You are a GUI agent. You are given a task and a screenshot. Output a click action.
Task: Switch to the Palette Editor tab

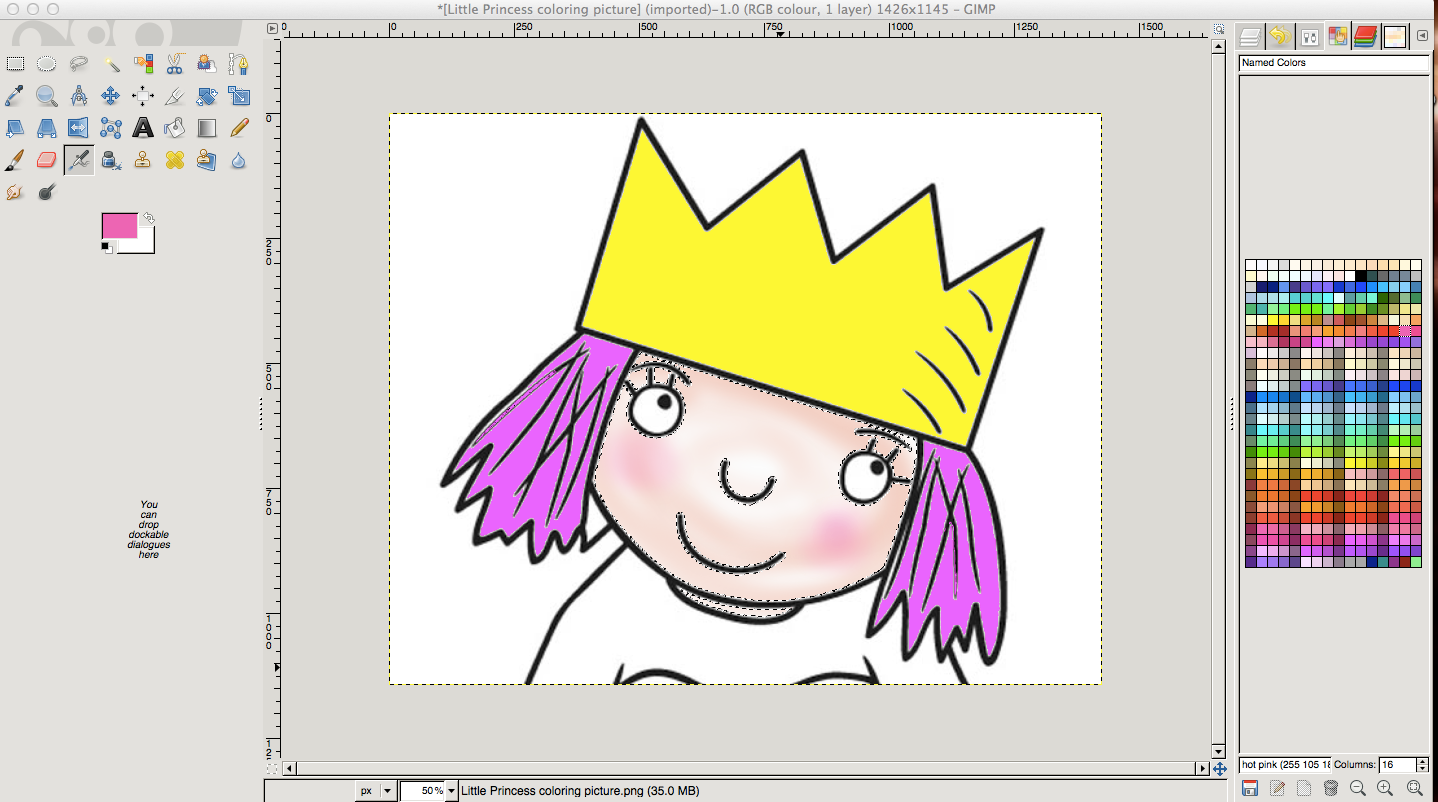(x=1337, y=38)
